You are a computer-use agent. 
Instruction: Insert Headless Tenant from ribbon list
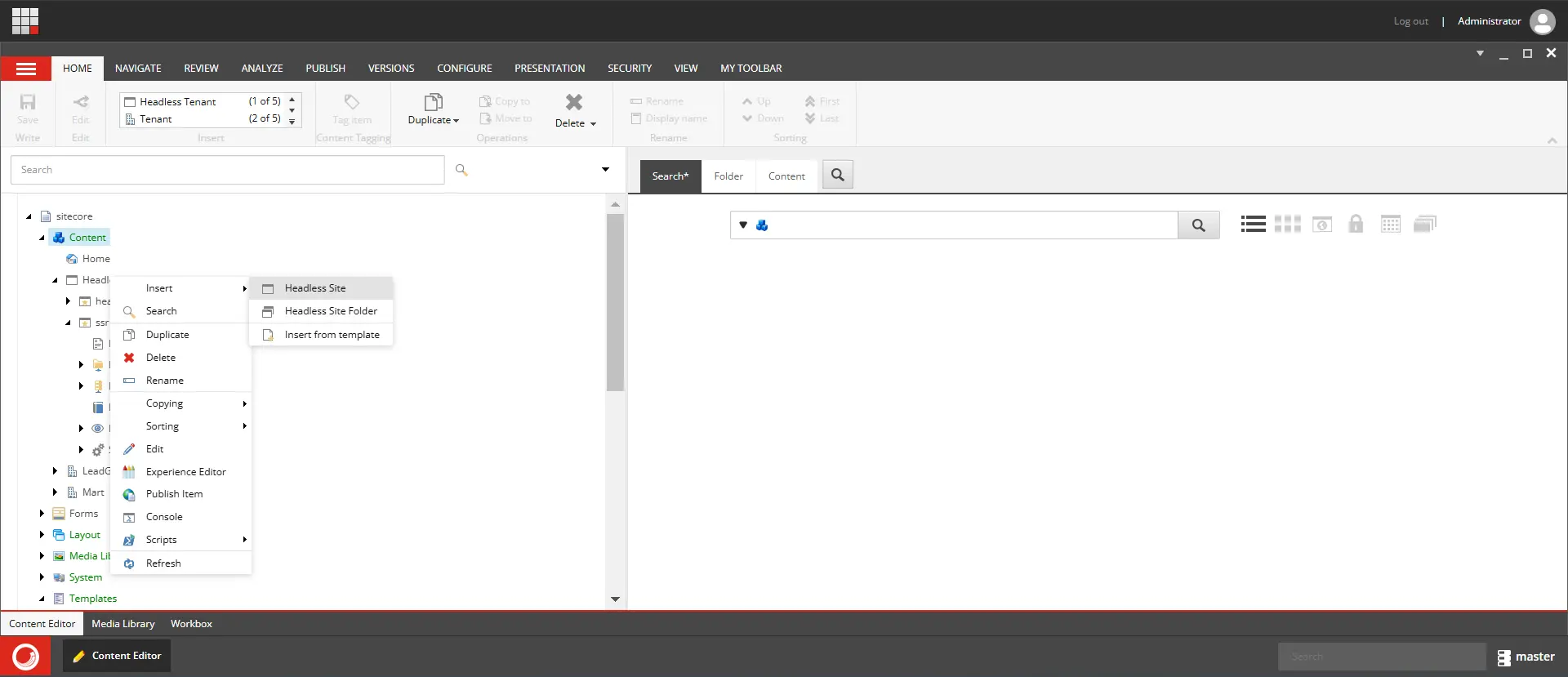coord(203,101)
